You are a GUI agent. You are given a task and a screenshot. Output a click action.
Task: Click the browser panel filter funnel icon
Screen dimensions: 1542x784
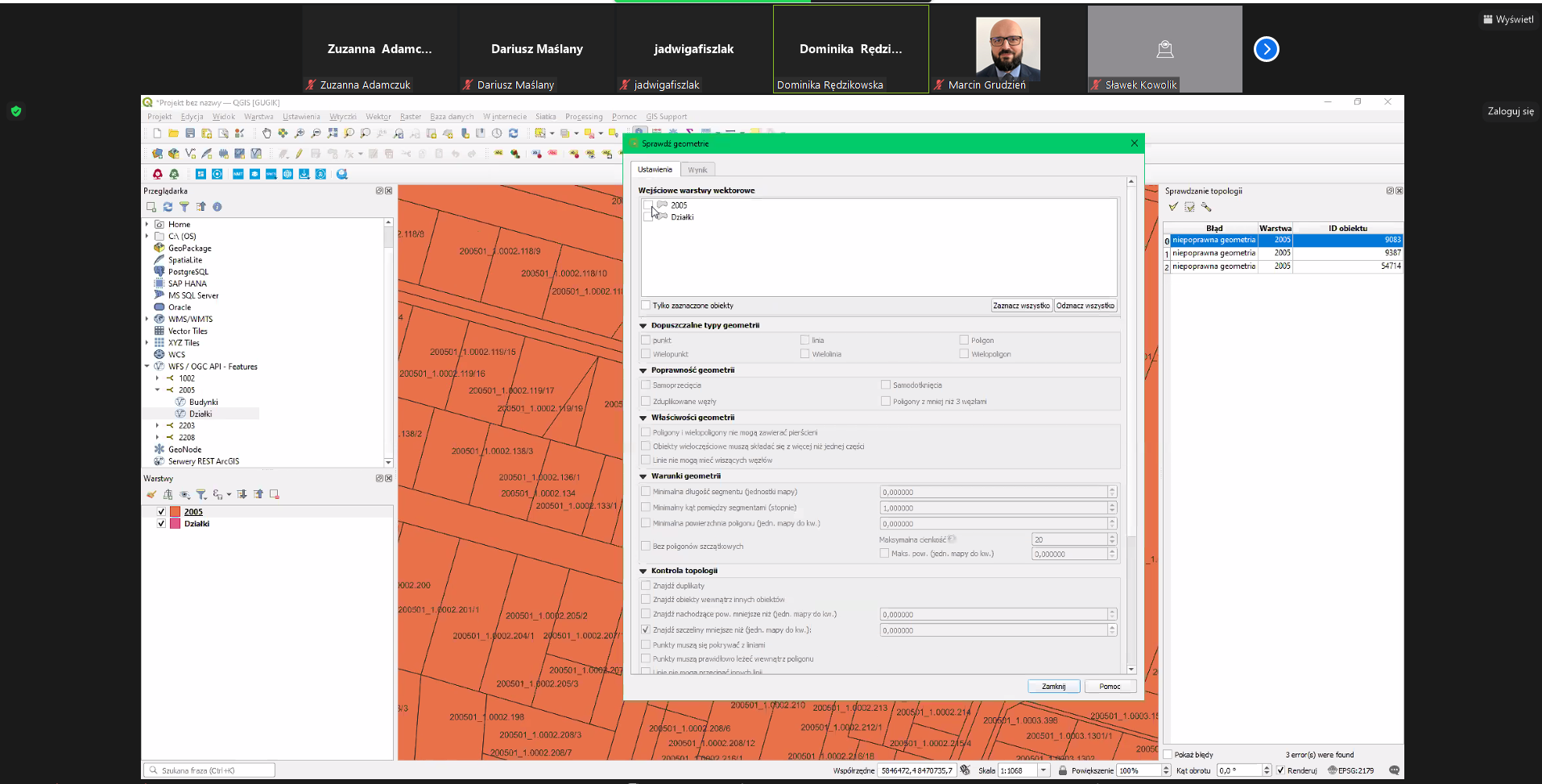(x=184, y=207)
